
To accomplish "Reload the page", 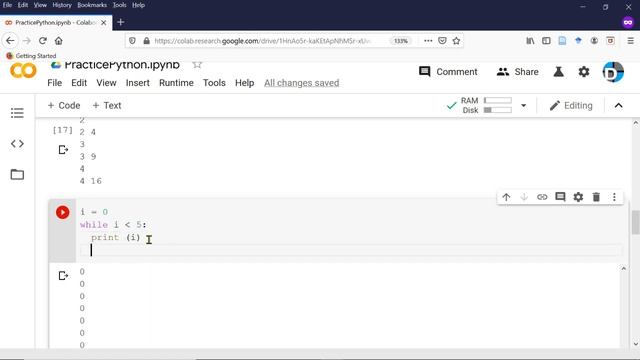I will point(42,41).
